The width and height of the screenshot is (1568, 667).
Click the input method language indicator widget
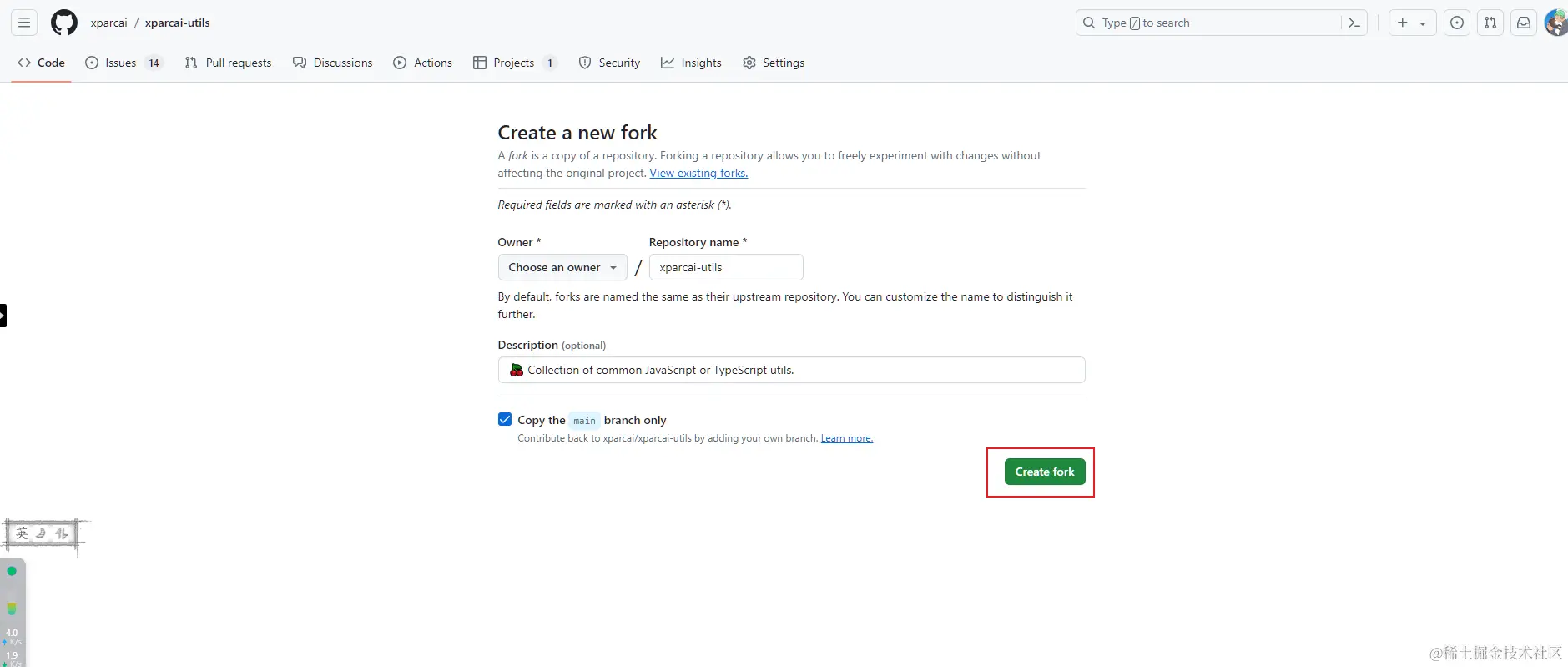[43, 533]
